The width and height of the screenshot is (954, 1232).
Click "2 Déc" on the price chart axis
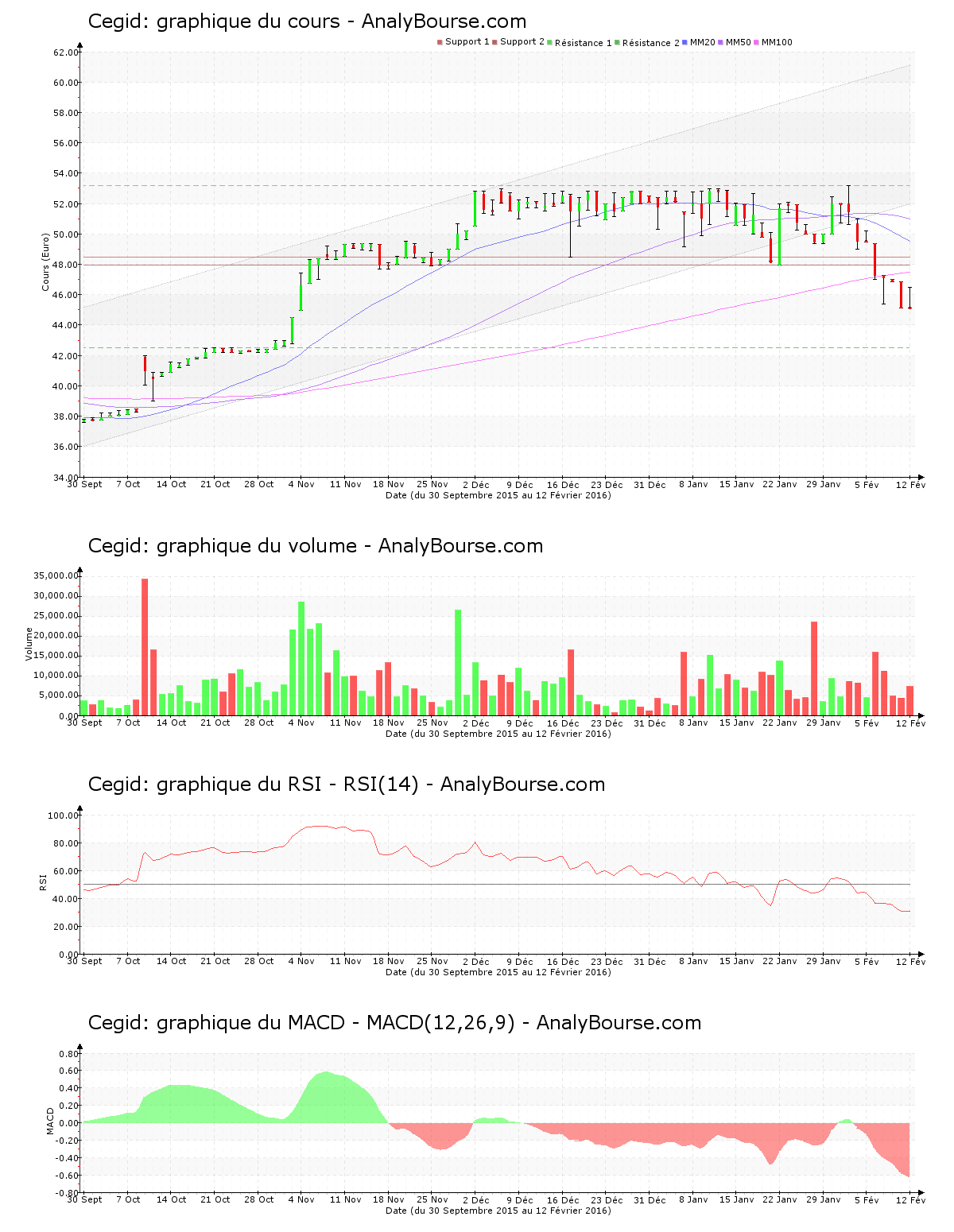(x=476, y=484)
